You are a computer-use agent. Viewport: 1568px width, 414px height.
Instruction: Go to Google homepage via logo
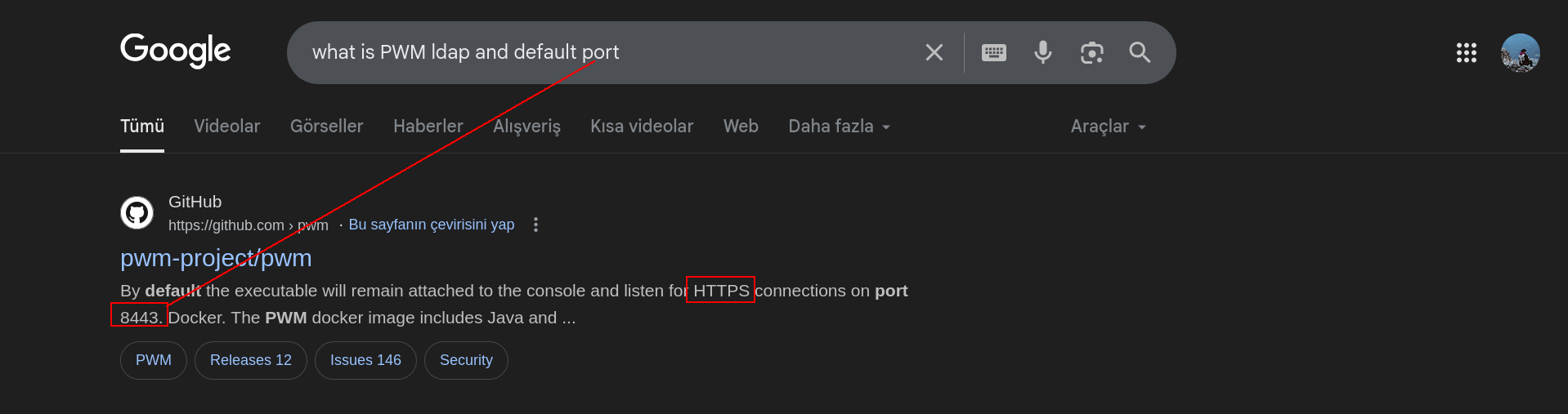point(176,51)
